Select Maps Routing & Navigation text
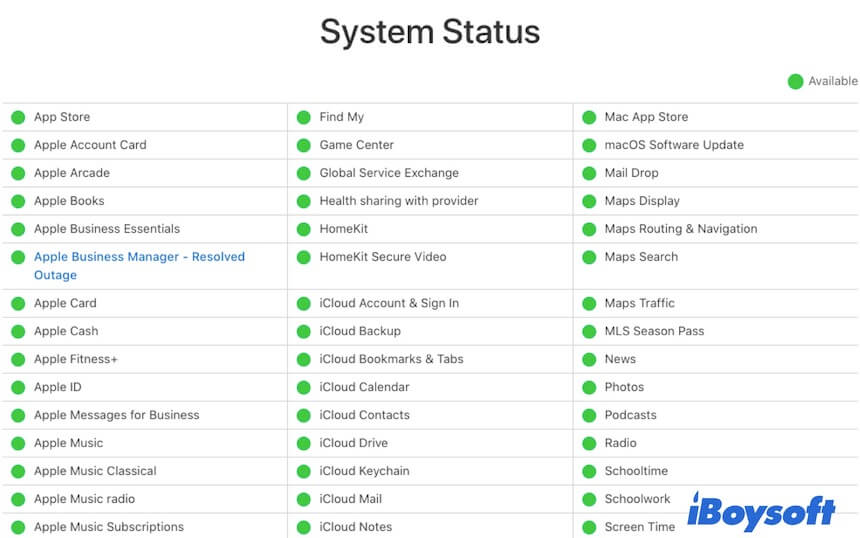The height and width of the screenshot is (538, 860). coord(681,229)
